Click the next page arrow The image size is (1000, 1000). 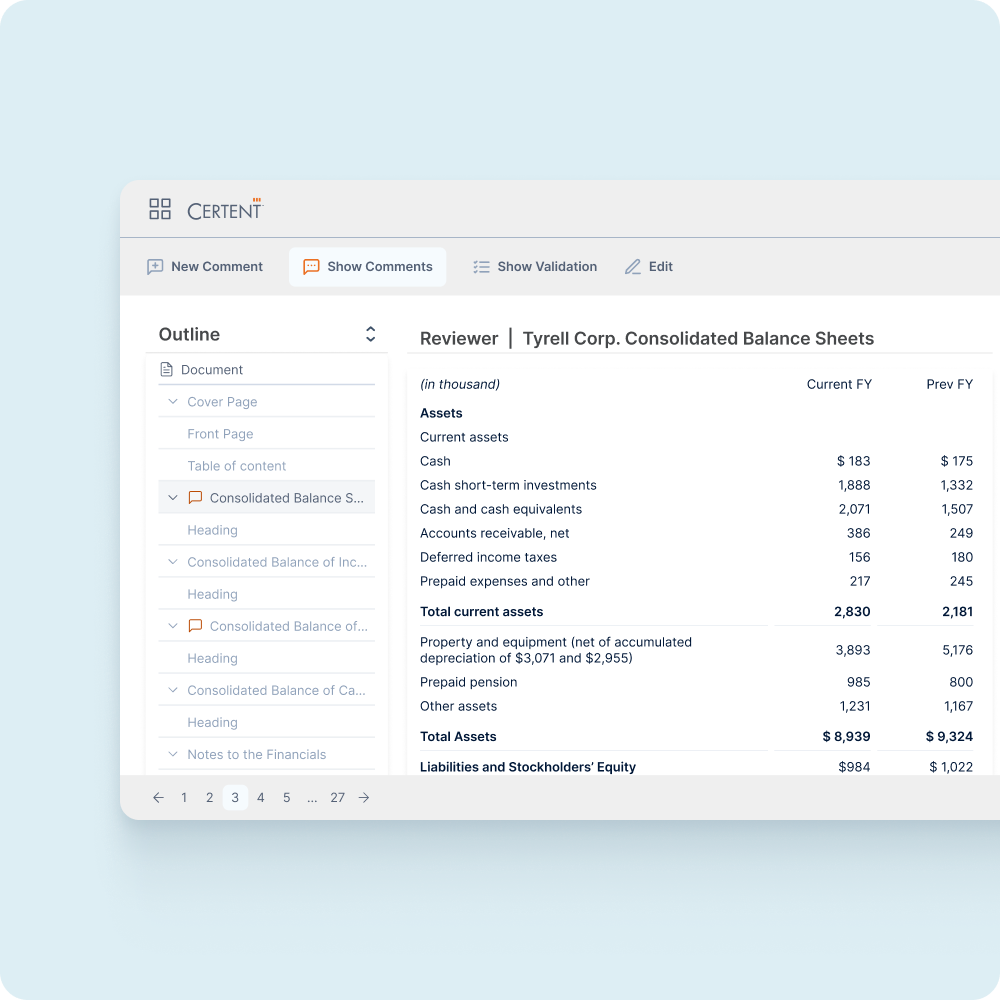[363, 797]
